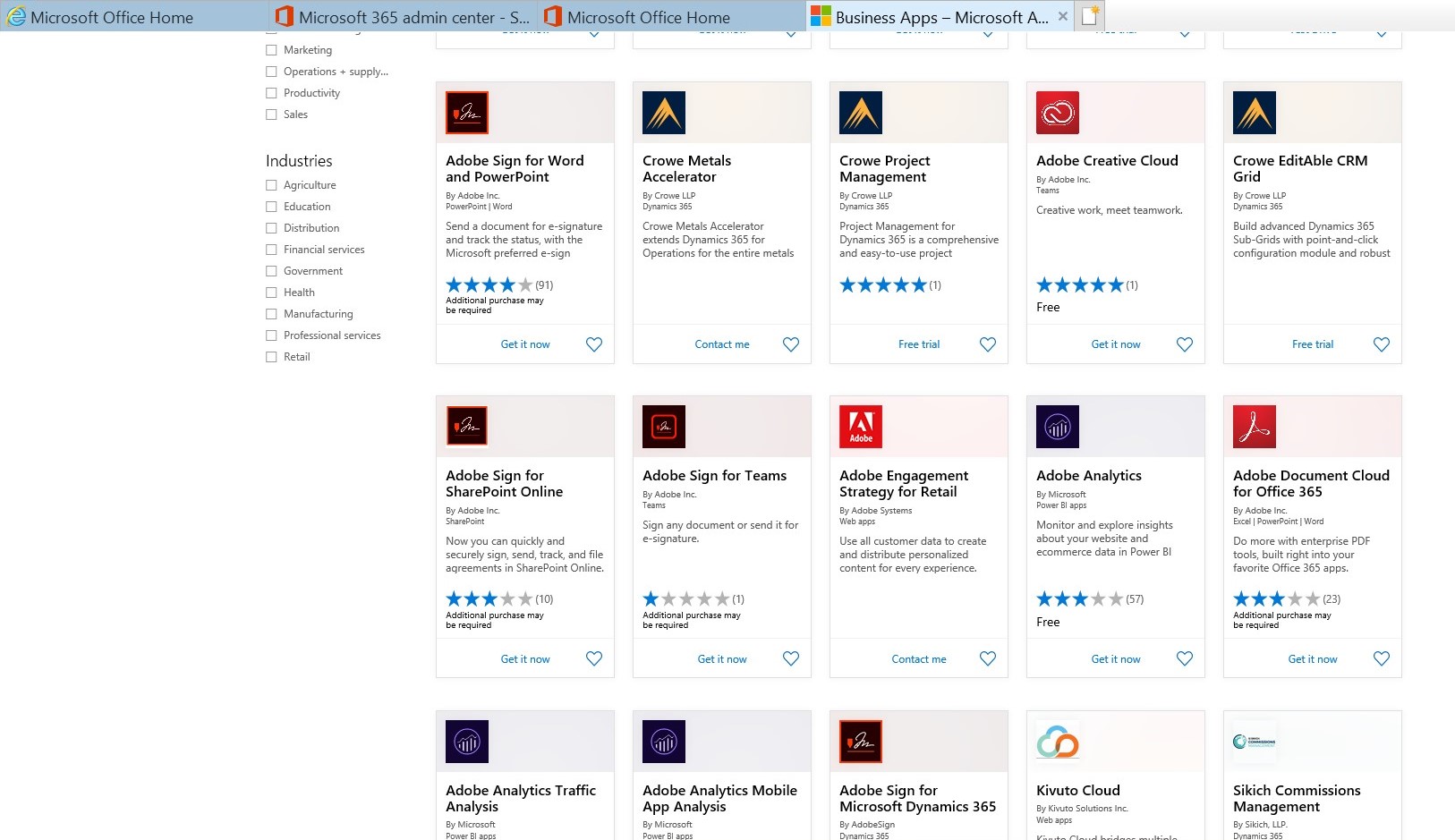
Task: Favorite Crowe EditAble CRM Grid with heart
Action: [1382, 344]
